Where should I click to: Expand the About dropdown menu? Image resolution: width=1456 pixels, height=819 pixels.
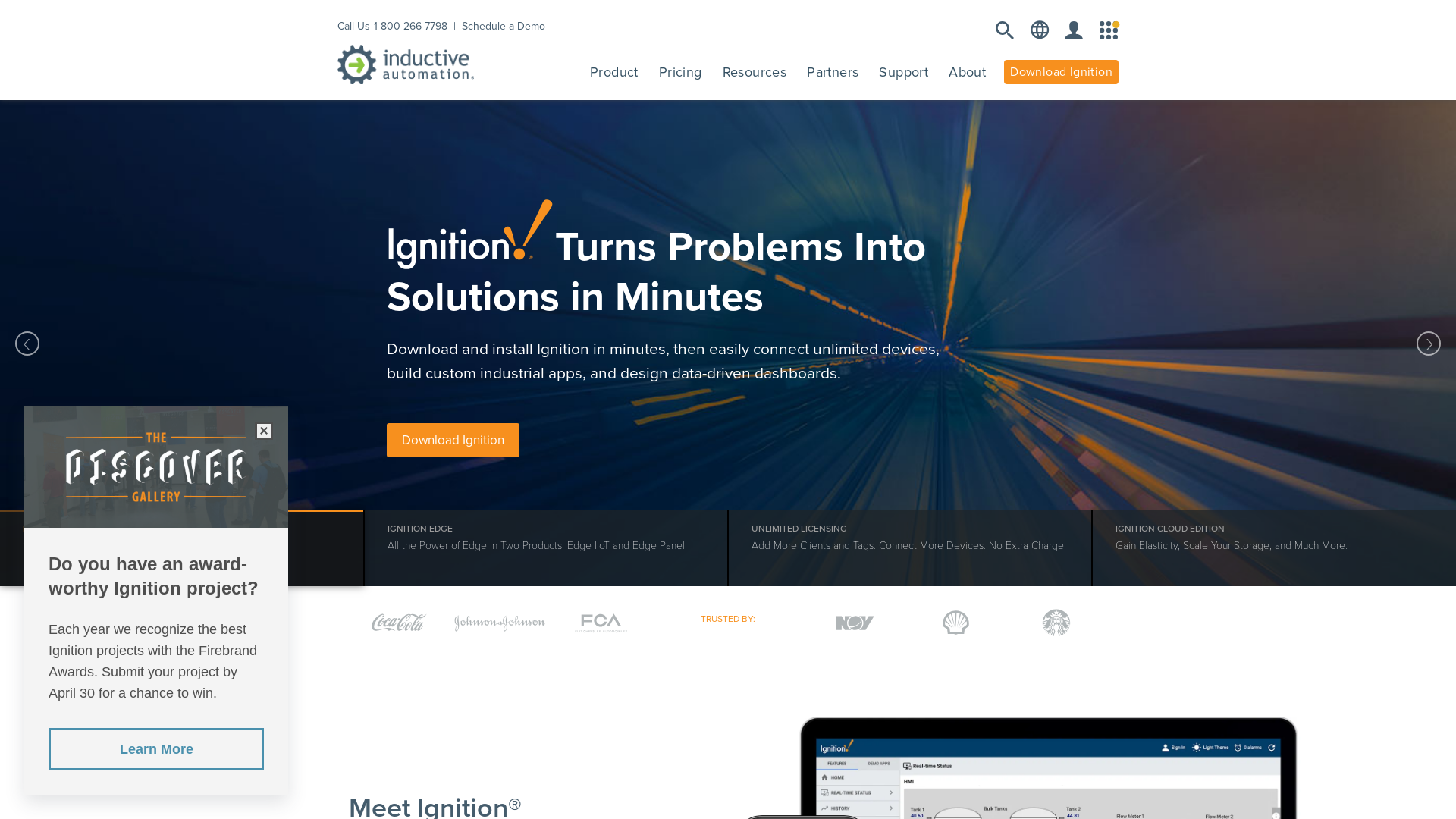click(x=967, y=72)
